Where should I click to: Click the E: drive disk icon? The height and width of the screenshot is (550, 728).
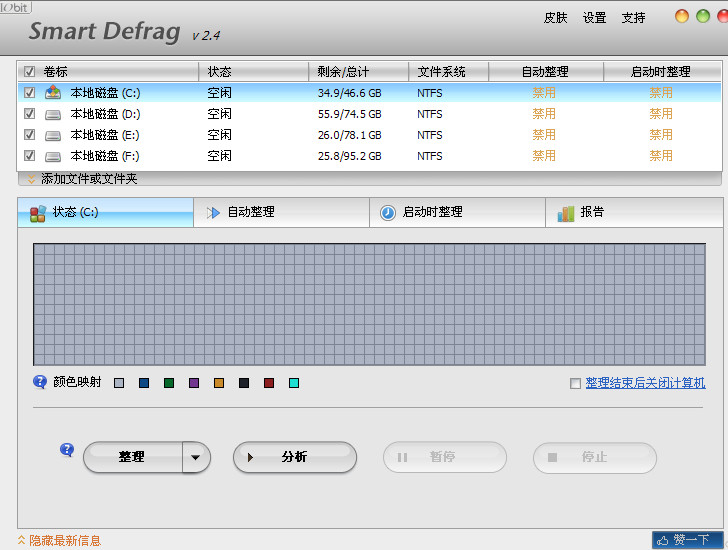pyautogui.click(x=53, y=135)
